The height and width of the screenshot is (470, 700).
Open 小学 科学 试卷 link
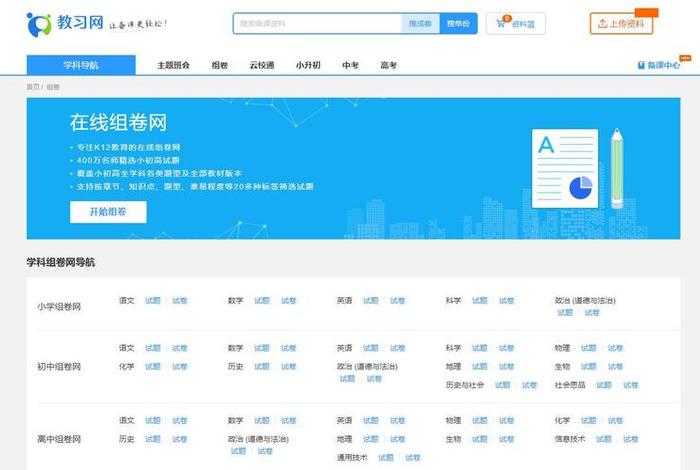click(x=506, y=300)
